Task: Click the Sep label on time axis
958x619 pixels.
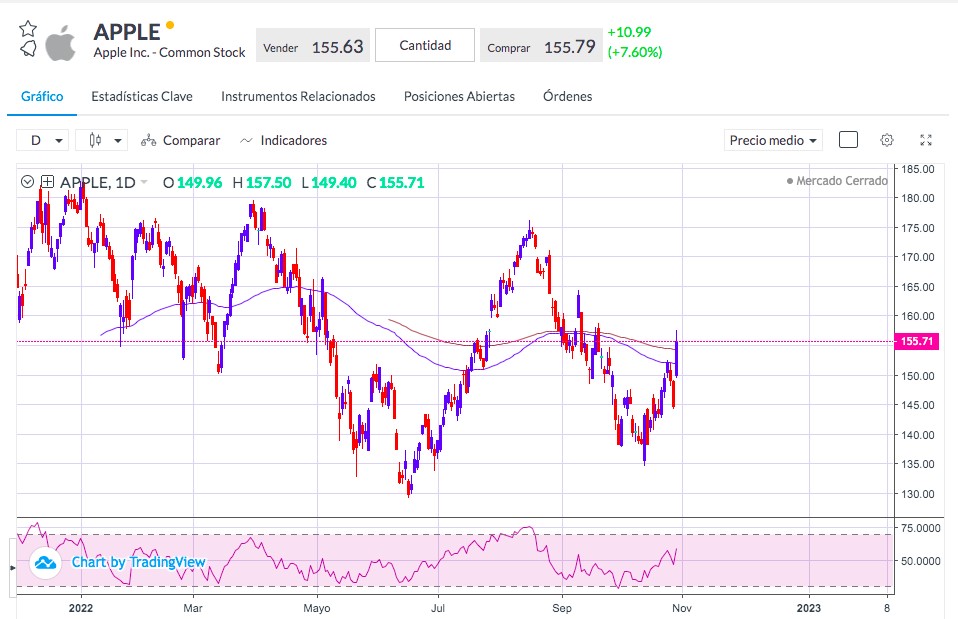Action: [561, 608]
